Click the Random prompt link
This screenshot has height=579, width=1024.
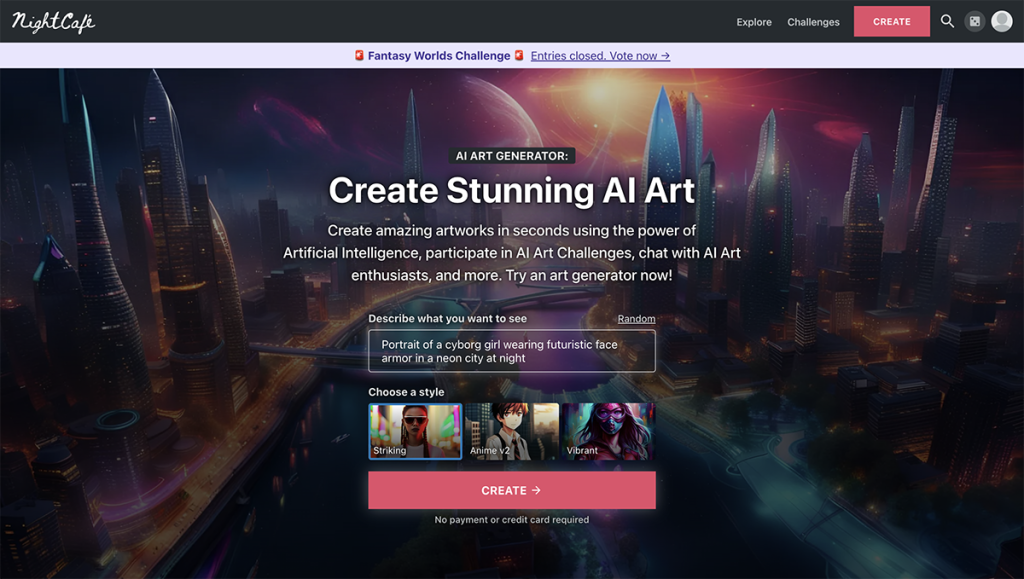[x=636, y=318]
